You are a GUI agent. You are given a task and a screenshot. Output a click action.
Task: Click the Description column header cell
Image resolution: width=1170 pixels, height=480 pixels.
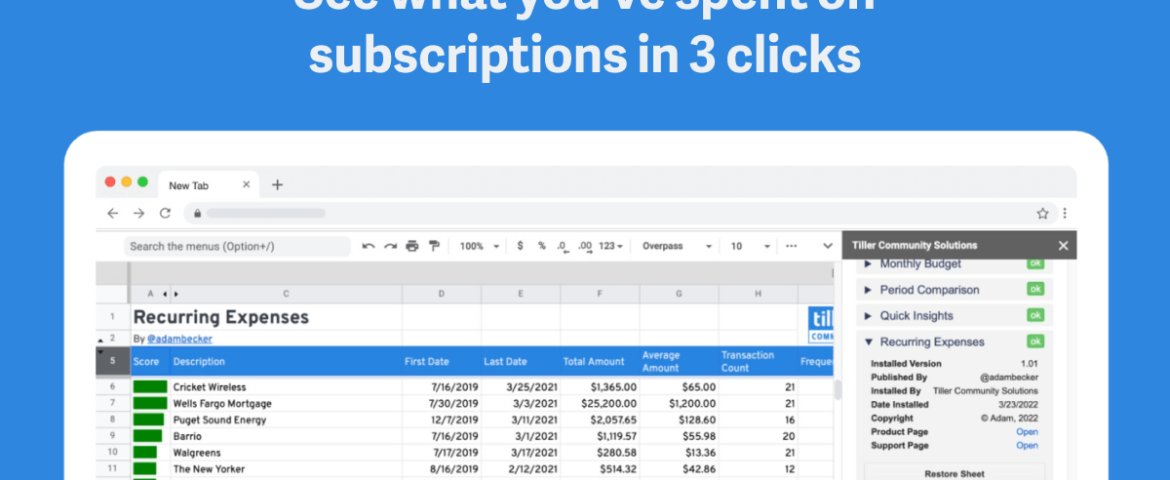[286, 361]
